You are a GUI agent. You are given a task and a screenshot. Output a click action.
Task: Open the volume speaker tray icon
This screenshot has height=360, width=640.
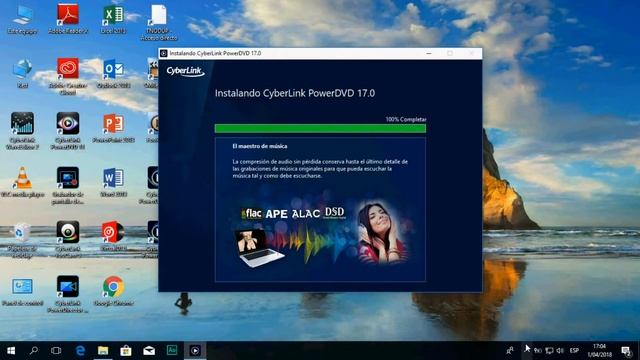click(560, 351)
